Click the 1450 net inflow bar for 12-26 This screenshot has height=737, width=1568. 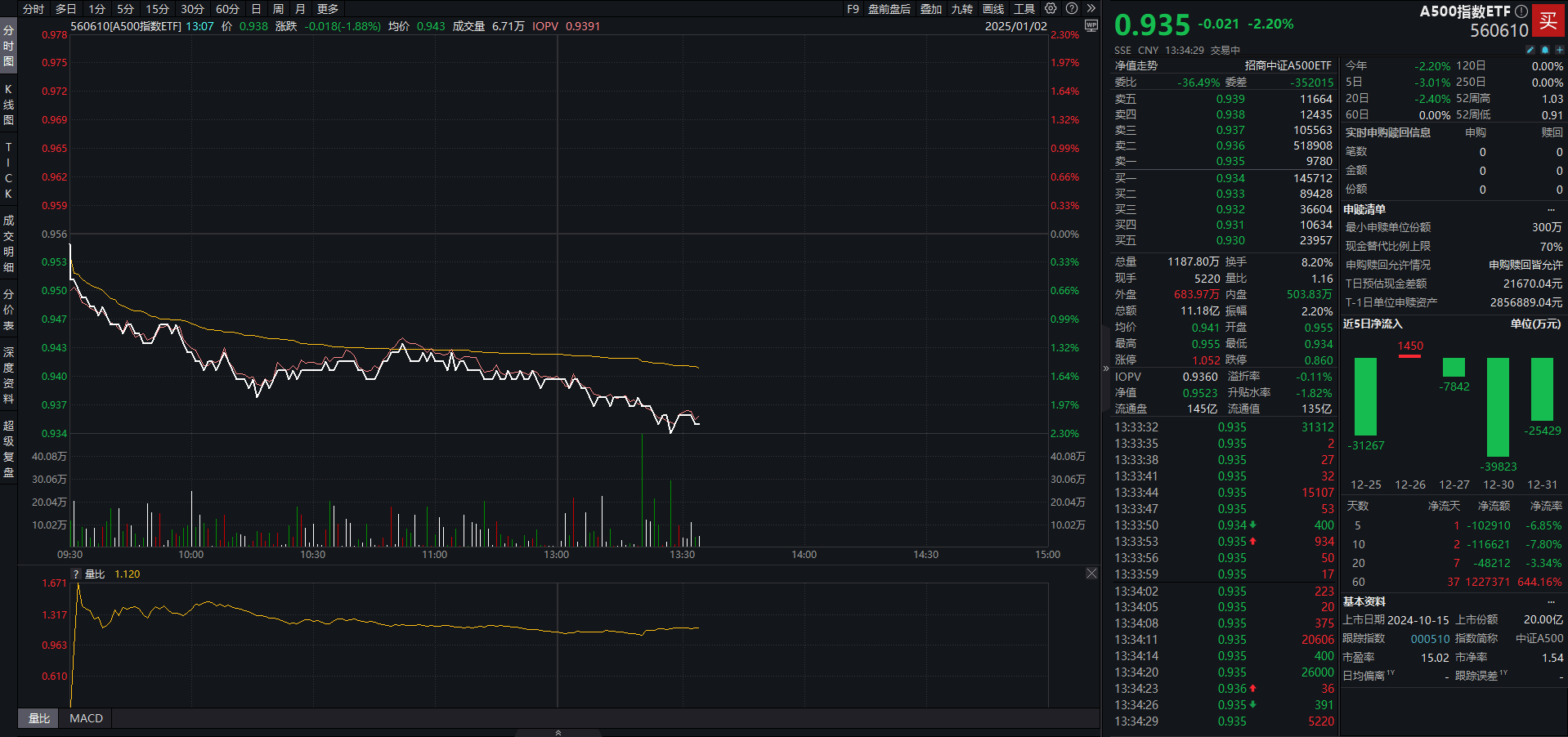point(1409,355)
